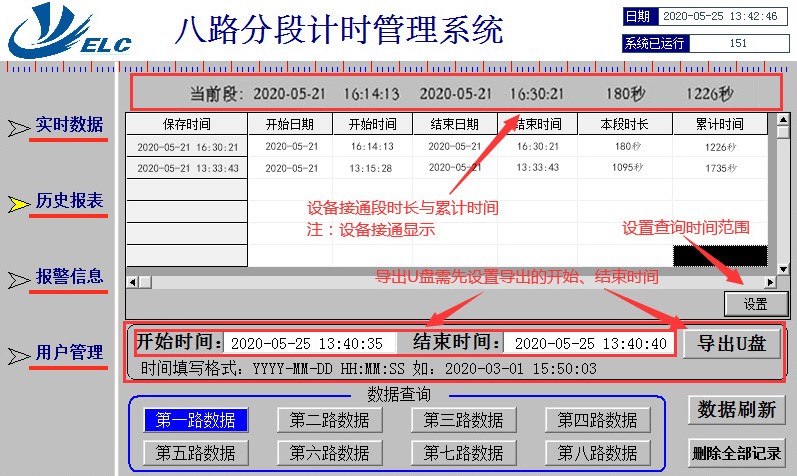Click the 设置 button under the table
Screen dimensions: 797x476
(755, 303)
